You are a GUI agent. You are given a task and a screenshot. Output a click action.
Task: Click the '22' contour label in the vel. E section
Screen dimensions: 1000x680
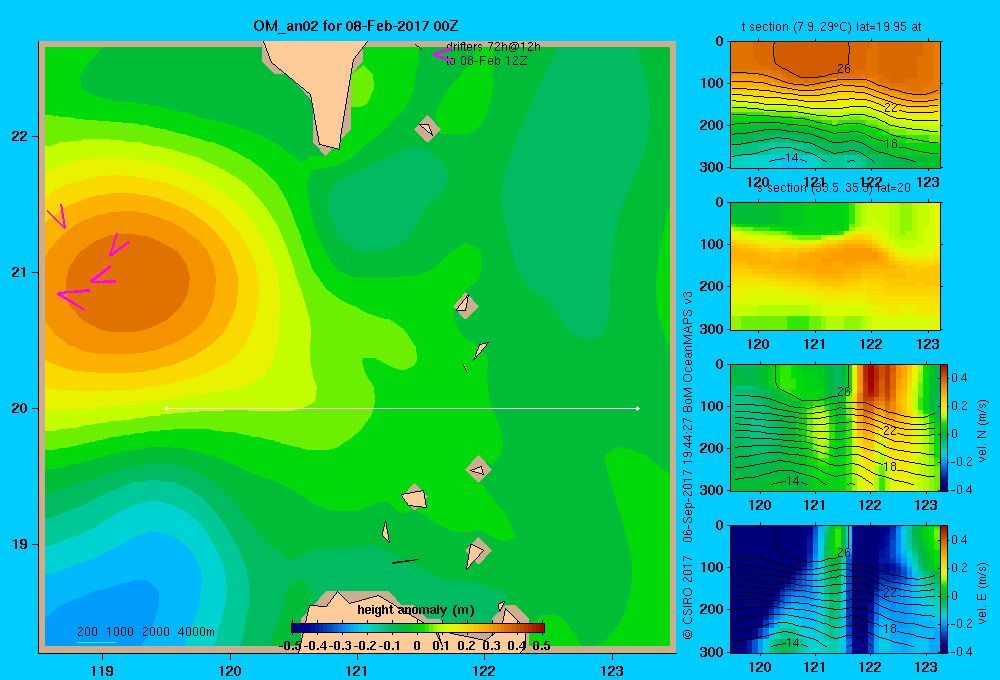pyautogui.click(x=890, y=593)
